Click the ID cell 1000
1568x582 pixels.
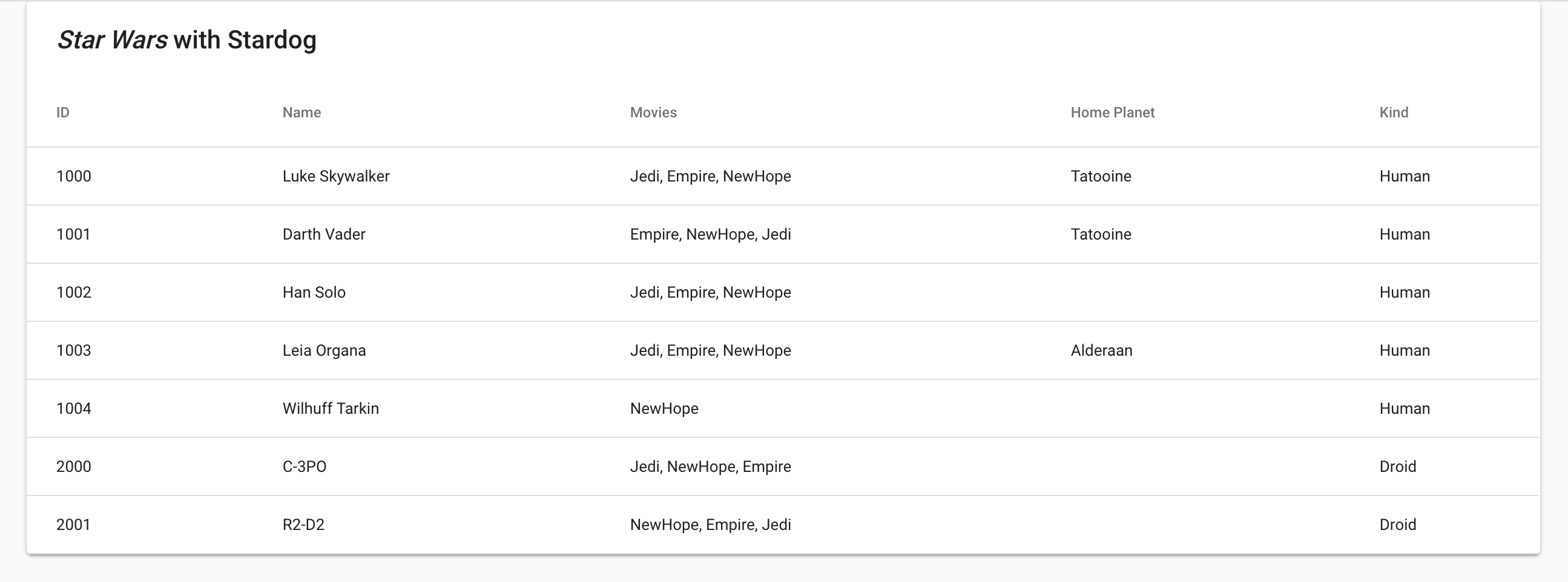[74, 177]
